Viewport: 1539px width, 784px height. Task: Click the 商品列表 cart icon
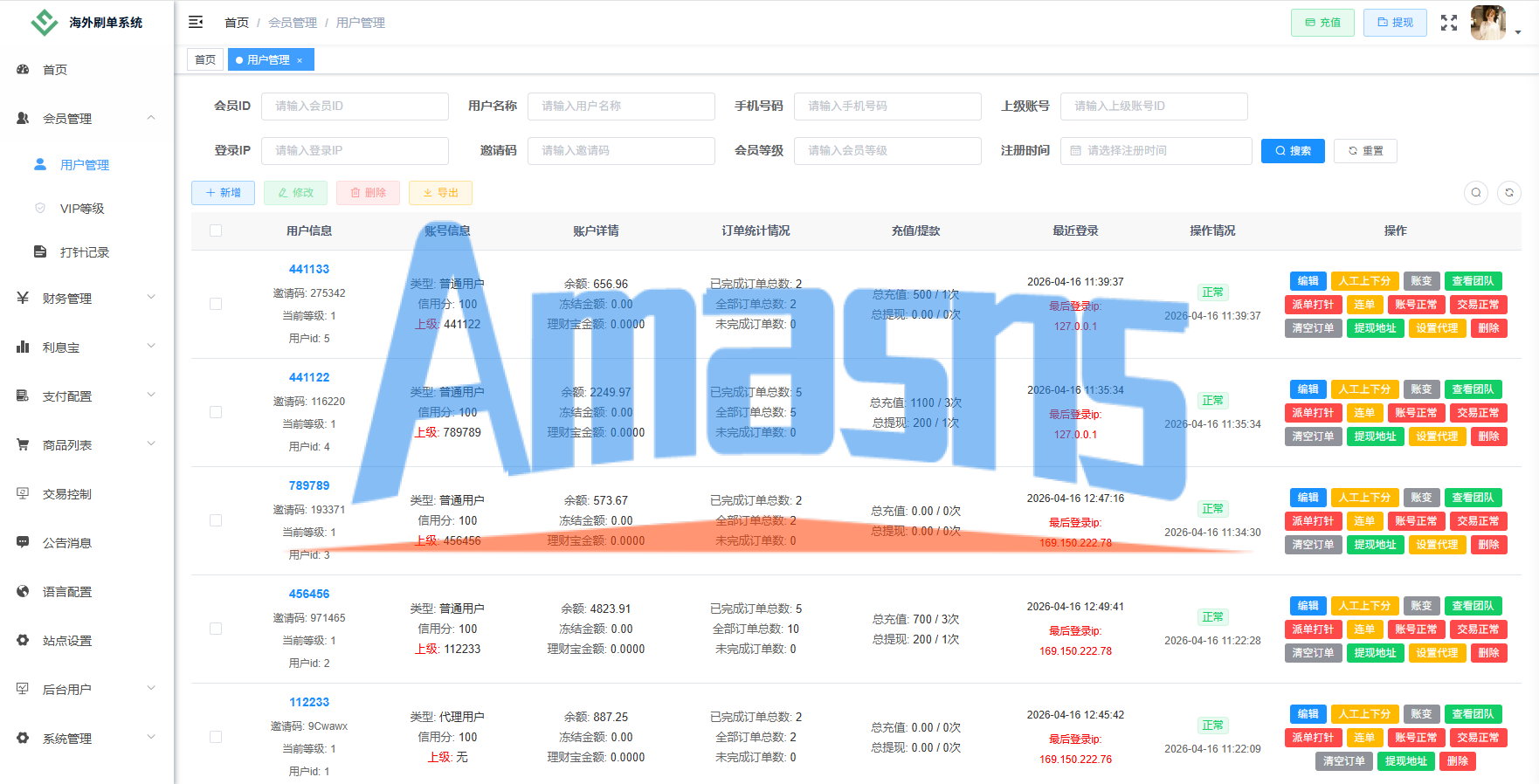point(23,444)
